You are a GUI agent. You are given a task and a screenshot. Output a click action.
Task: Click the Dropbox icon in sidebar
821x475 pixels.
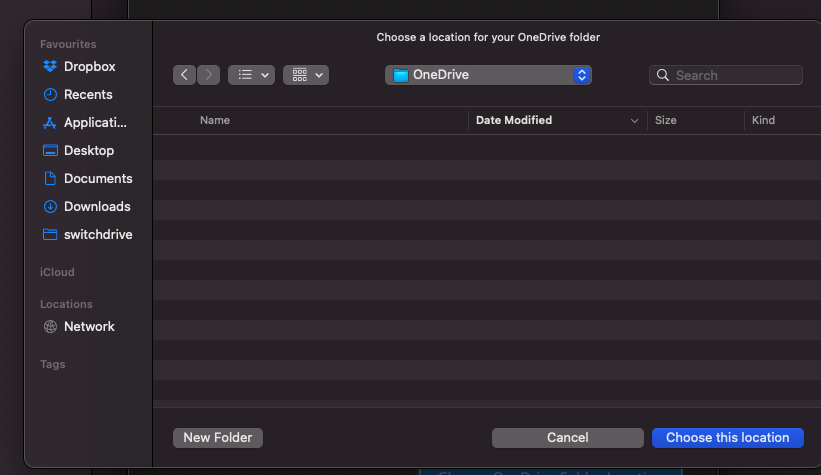pos(50,67)
